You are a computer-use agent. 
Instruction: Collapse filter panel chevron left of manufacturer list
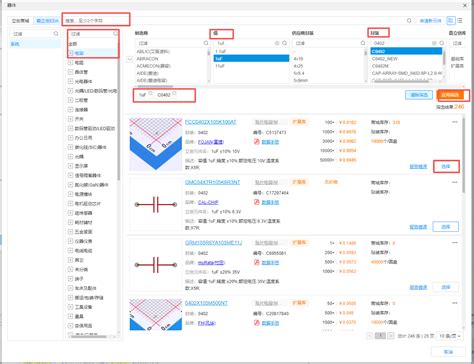tap(130, 59)
